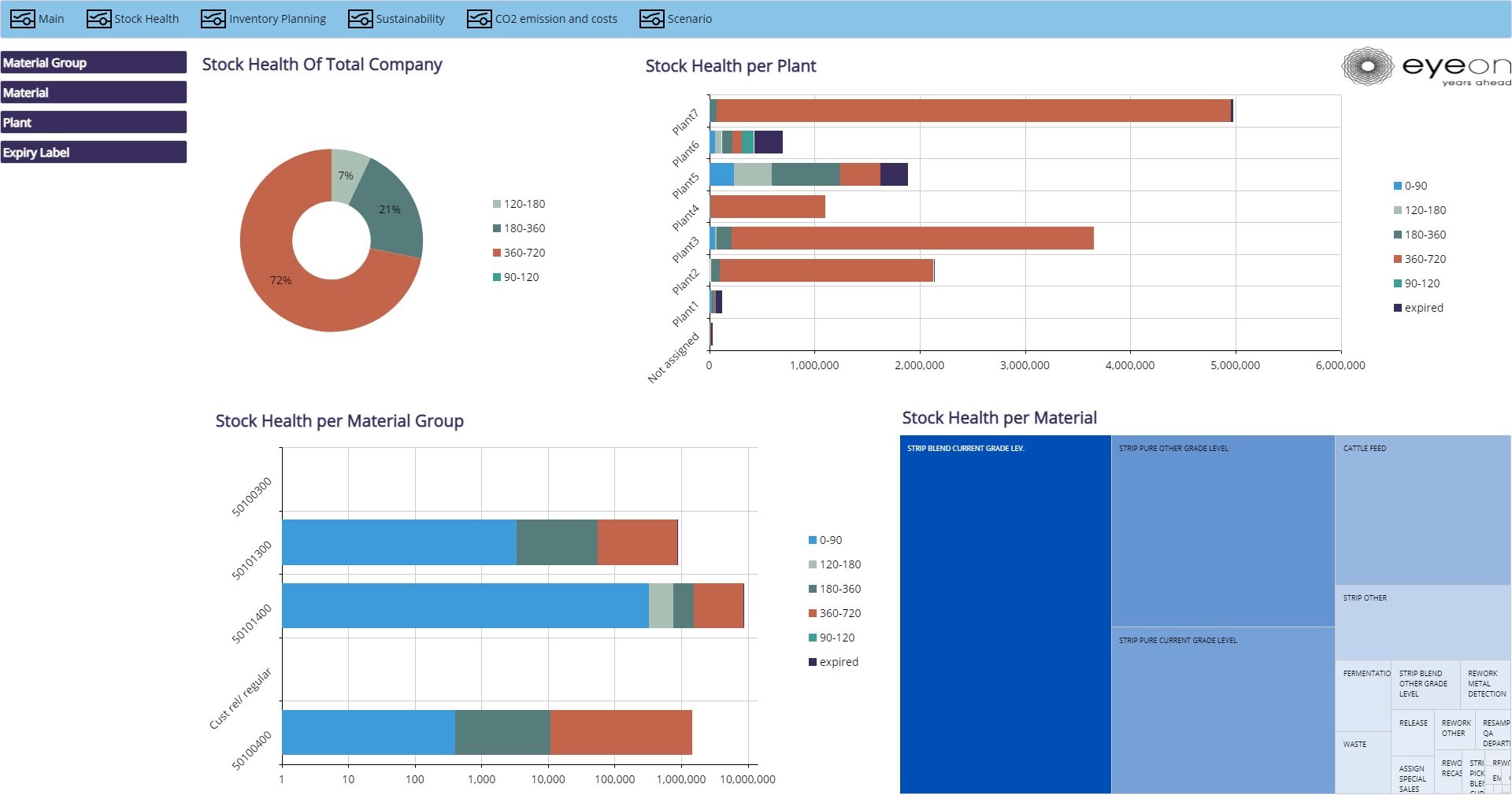Expand the Material filter
1512x795 pixels.
pos(94,93)
